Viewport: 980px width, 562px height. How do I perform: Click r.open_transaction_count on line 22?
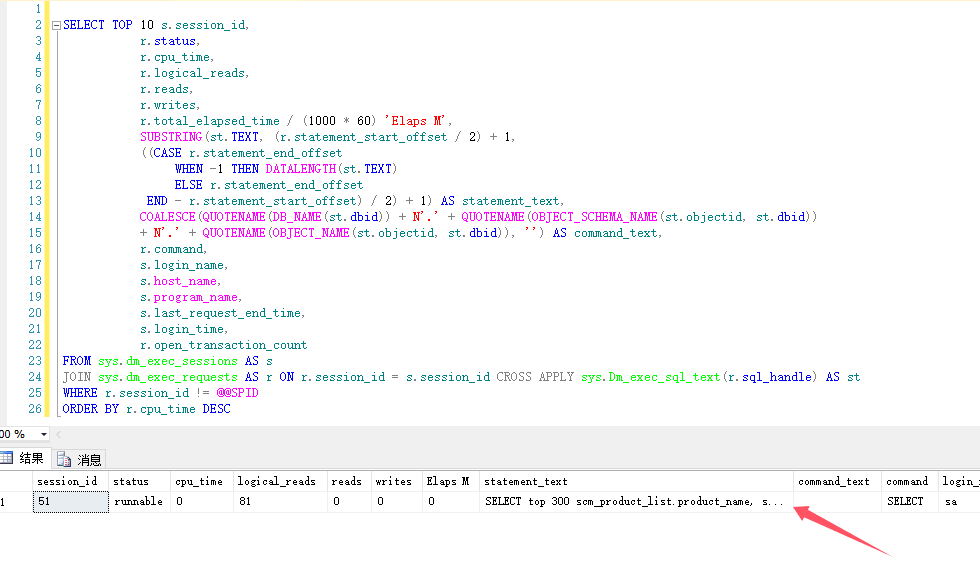click(x=223, y=345)
